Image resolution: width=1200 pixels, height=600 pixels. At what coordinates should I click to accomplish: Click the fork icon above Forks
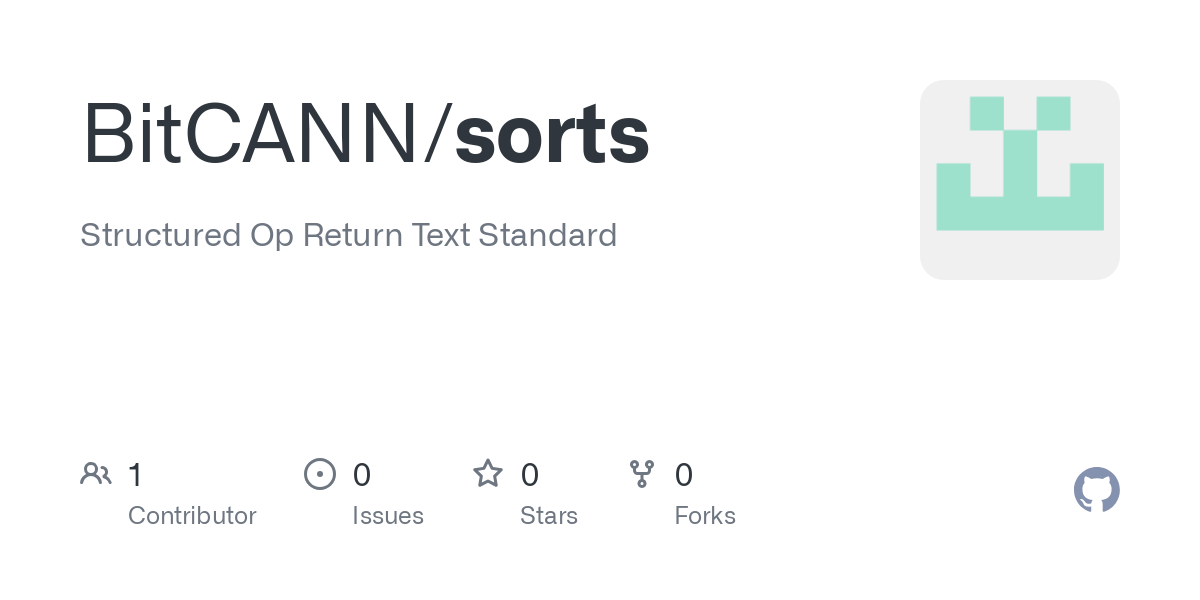pos(642,474)
